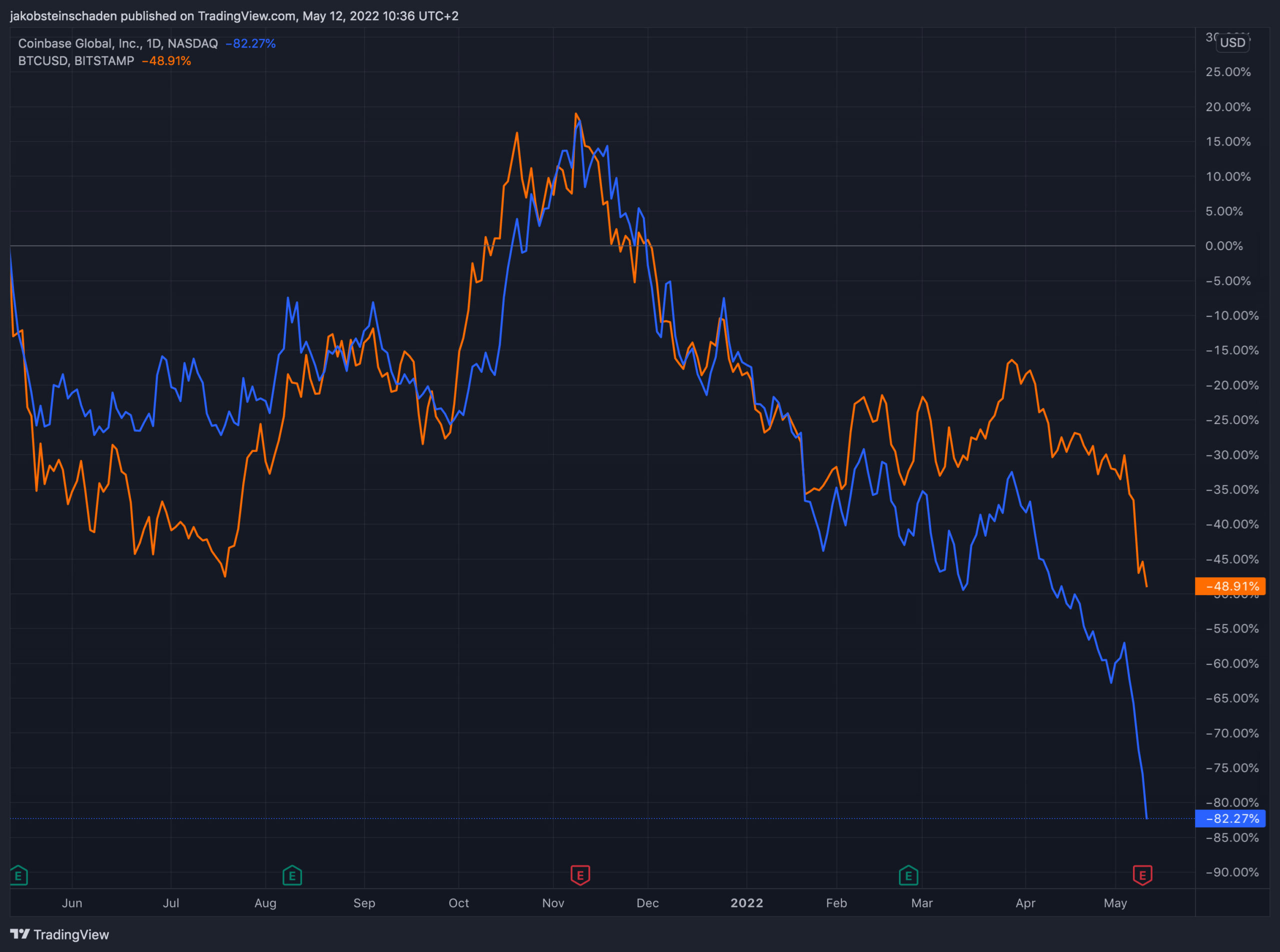The width and height of the screenshot is (1280, 952).
Task: Click the Oct label on time axis
Action: [x=458, y=903]
